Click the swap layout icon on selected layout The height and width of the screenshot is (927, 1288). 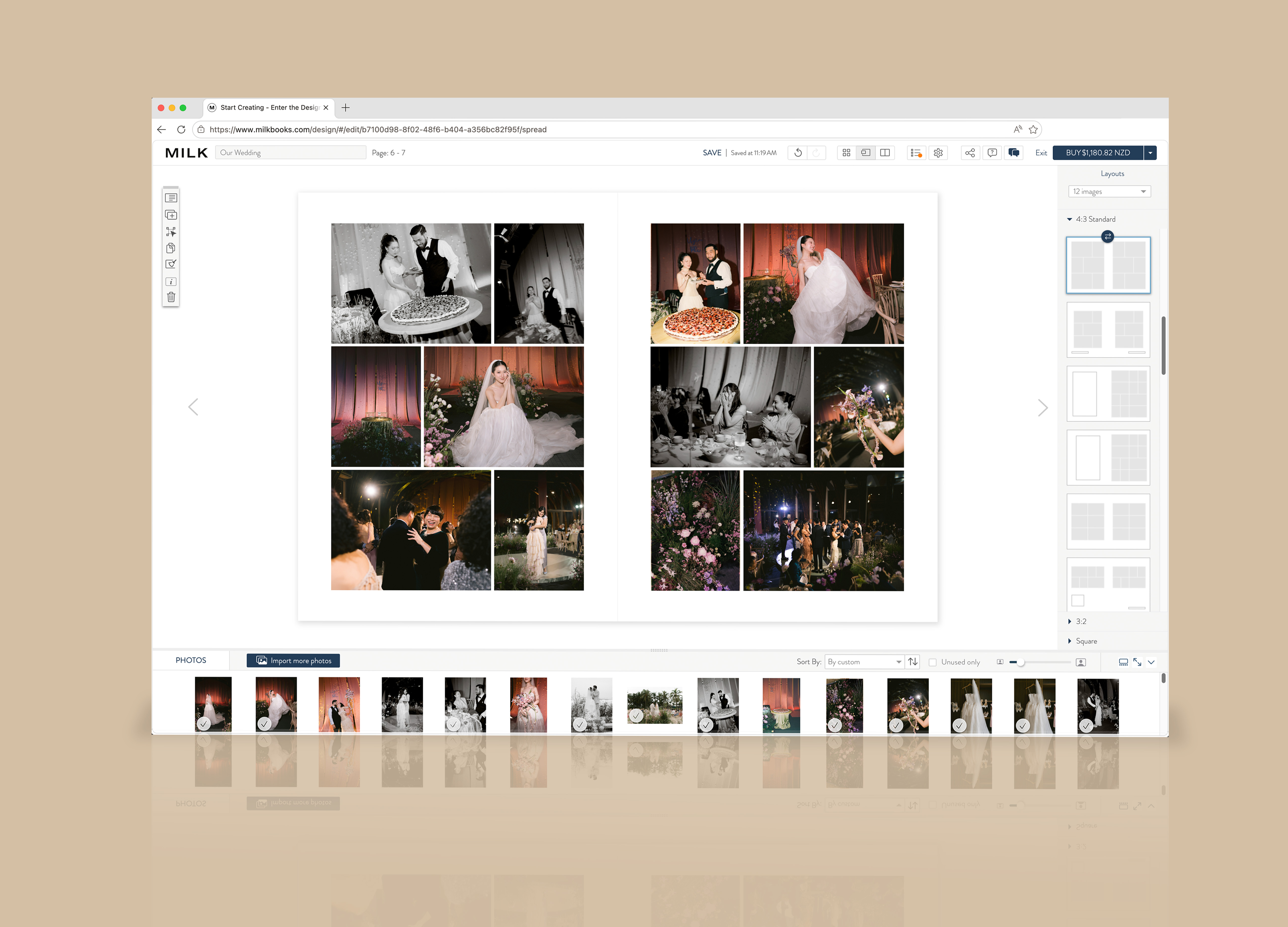coord(1107,237)
